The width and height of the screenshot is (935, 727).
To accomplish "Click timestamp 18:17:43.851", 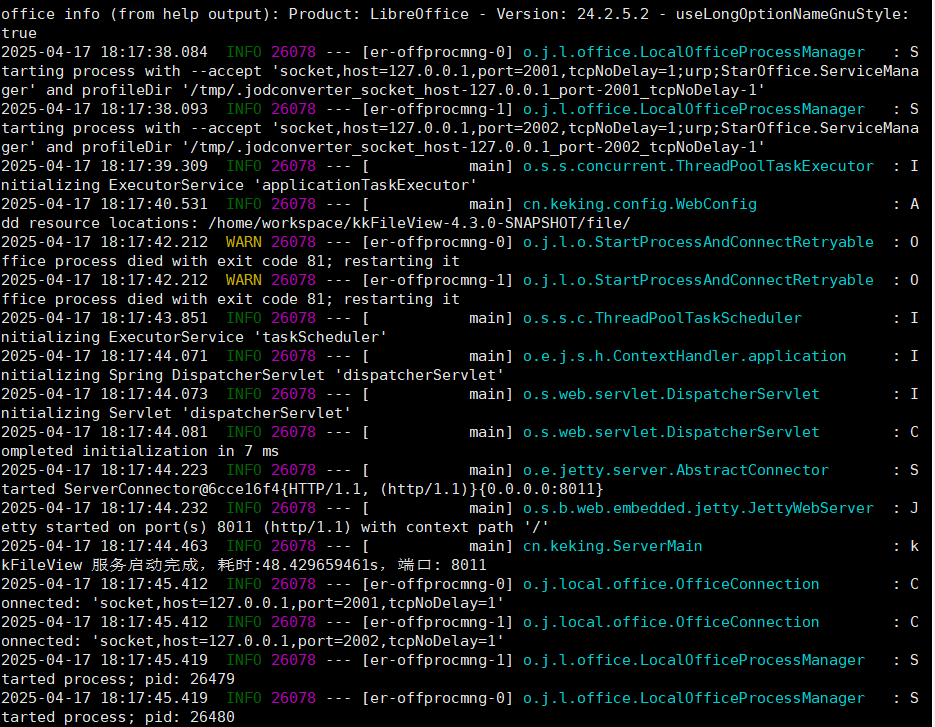I will (154, 318).
